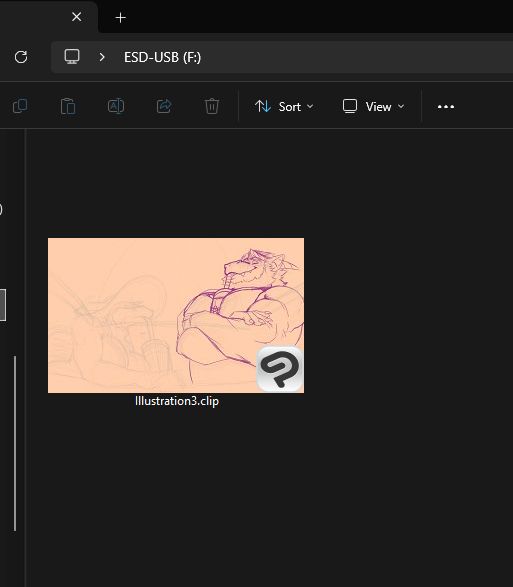Image resolution: width=513 pixels, height=587 pixels.
Task: Click the Copy icon in the toolbar
Action: pos(20,106)
